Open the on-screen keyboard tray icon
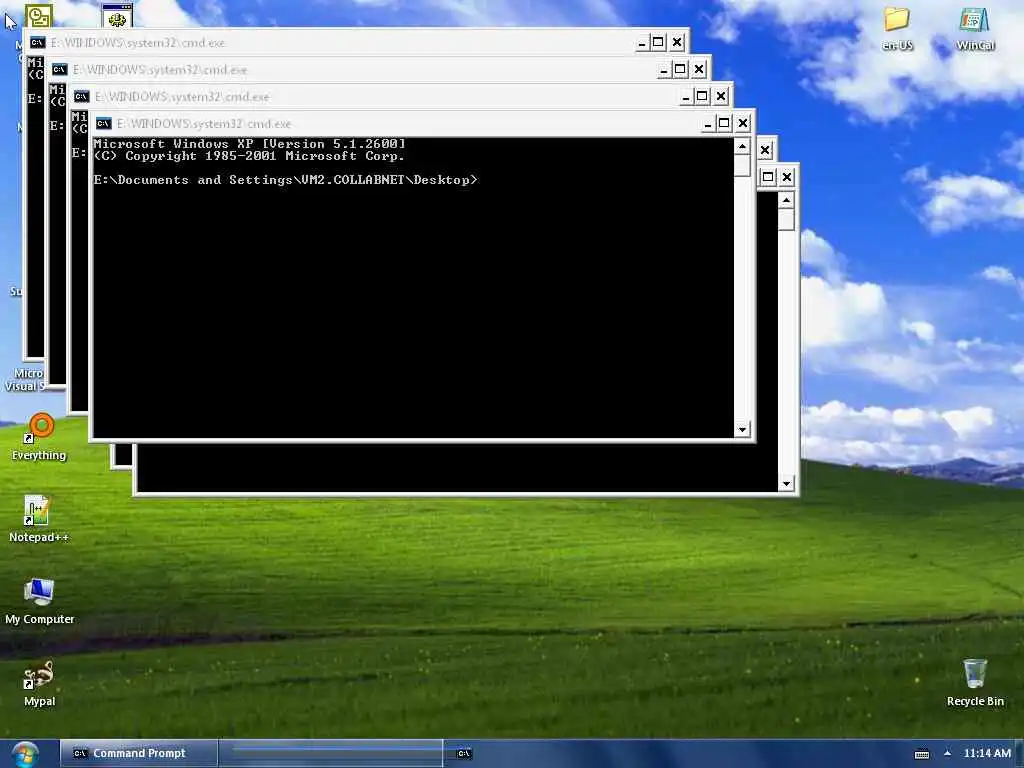 (x=921, y=754)
